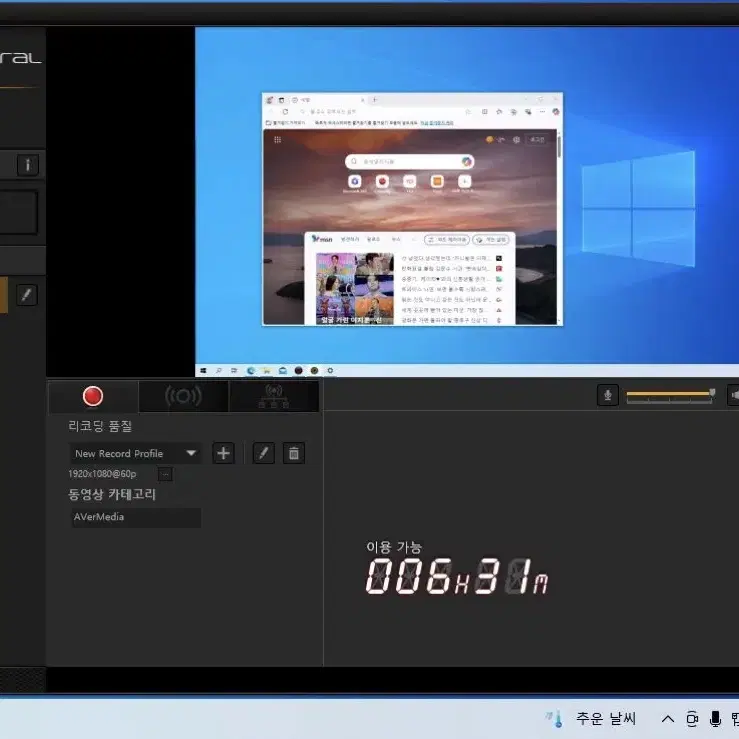Open the news collage thumbnail in msn feed
Viewport: 739px width, 739px height.
tap(355, 288)
